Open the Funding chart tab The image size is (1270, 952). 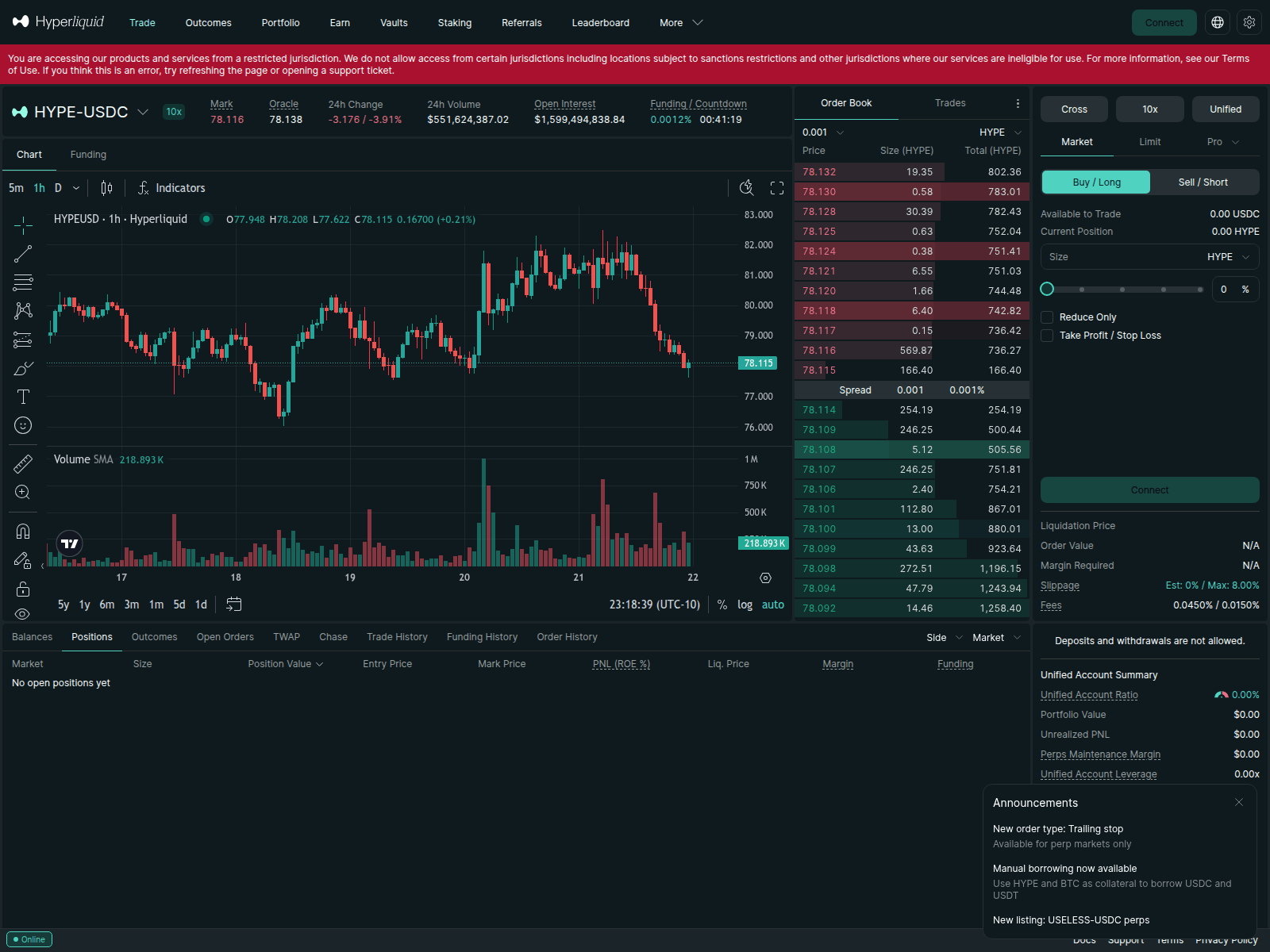pyautogui.click(x=88, y=155)
